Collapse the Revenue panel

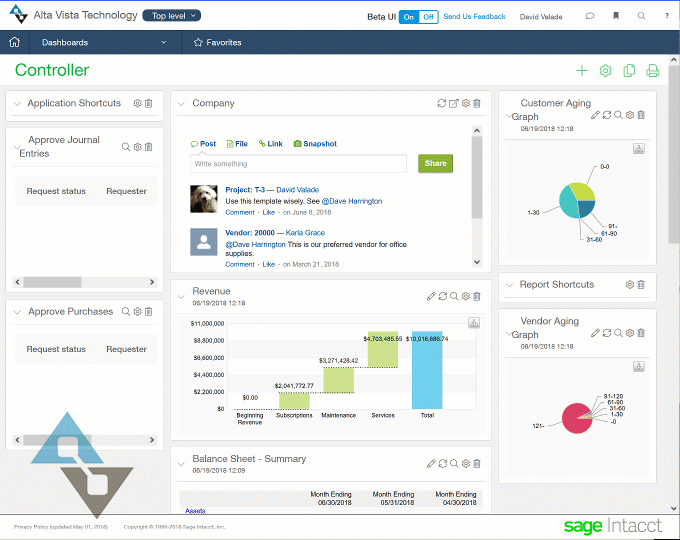tap(181, 297)
